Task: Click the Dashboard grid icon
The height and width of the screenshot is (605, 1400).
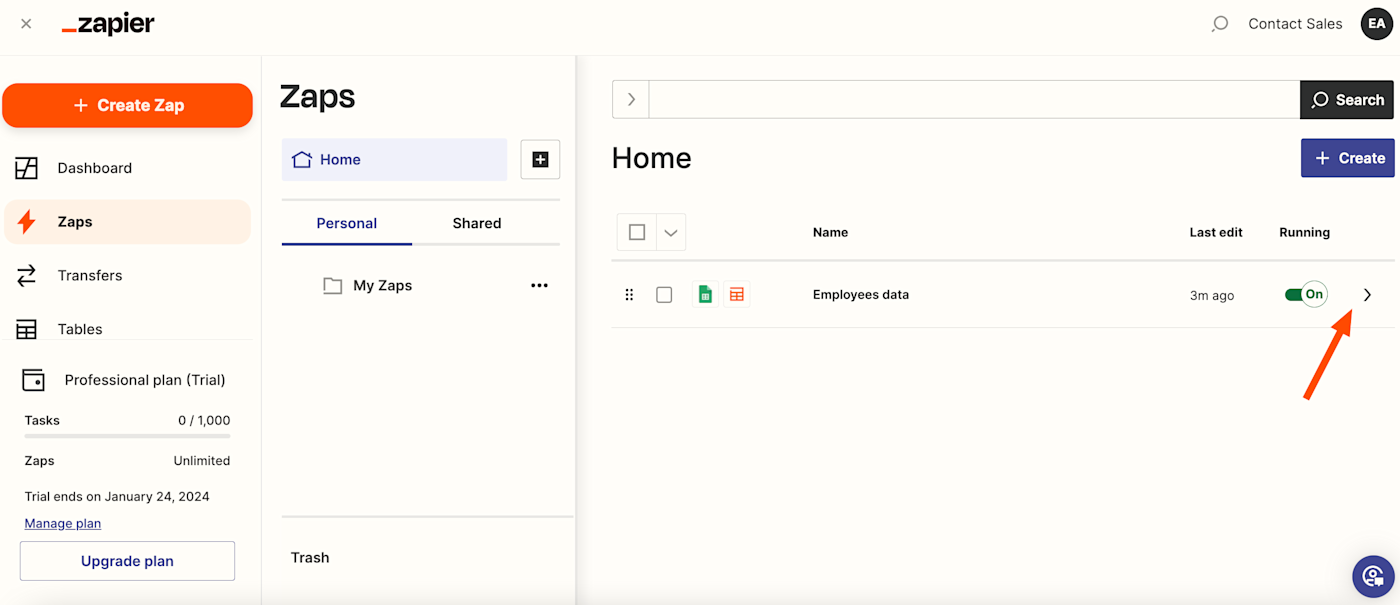Action: 27,168
